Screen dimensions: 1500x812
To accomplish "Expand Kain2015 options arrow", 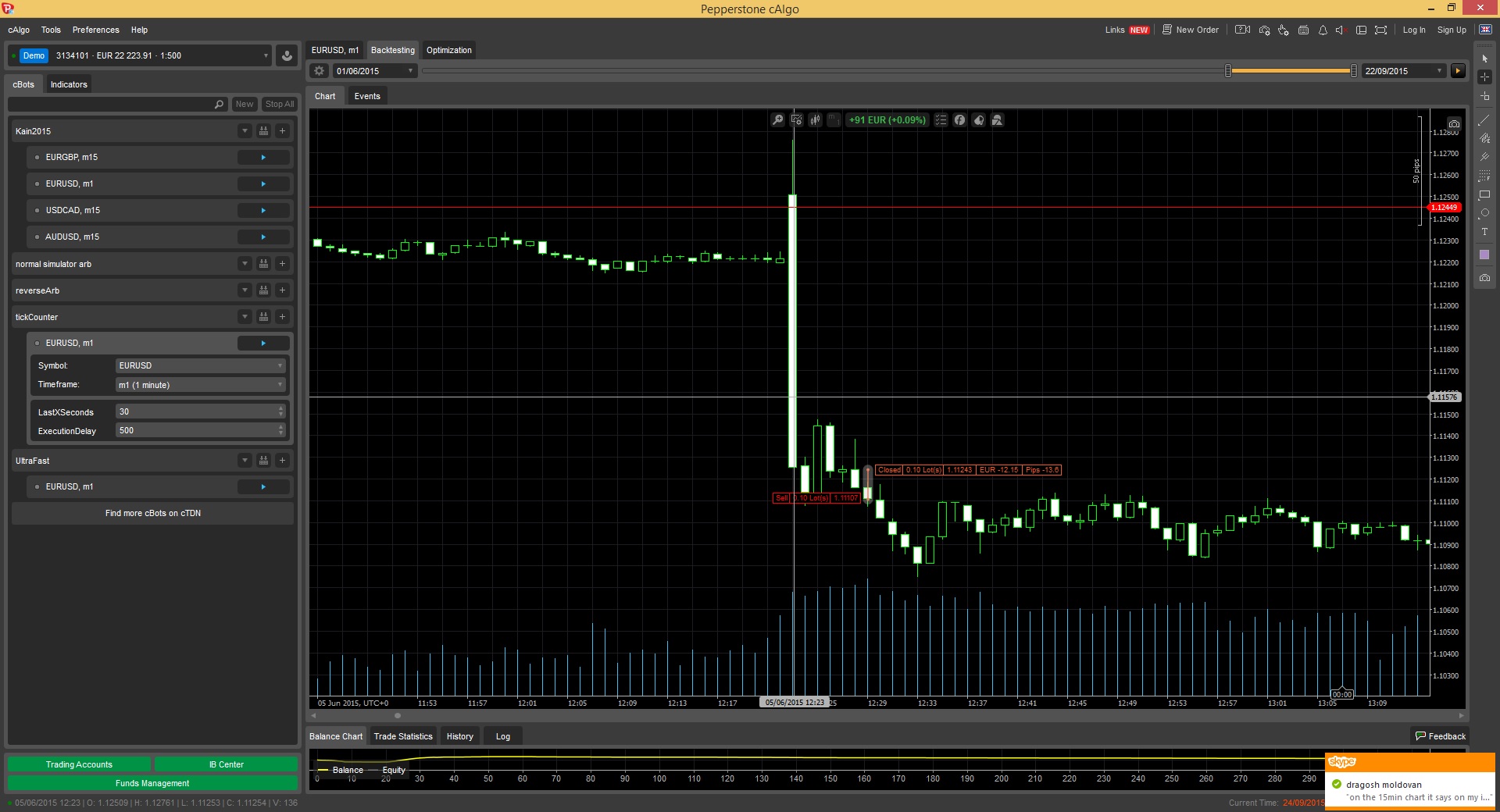I will click(x=245, y=131).
